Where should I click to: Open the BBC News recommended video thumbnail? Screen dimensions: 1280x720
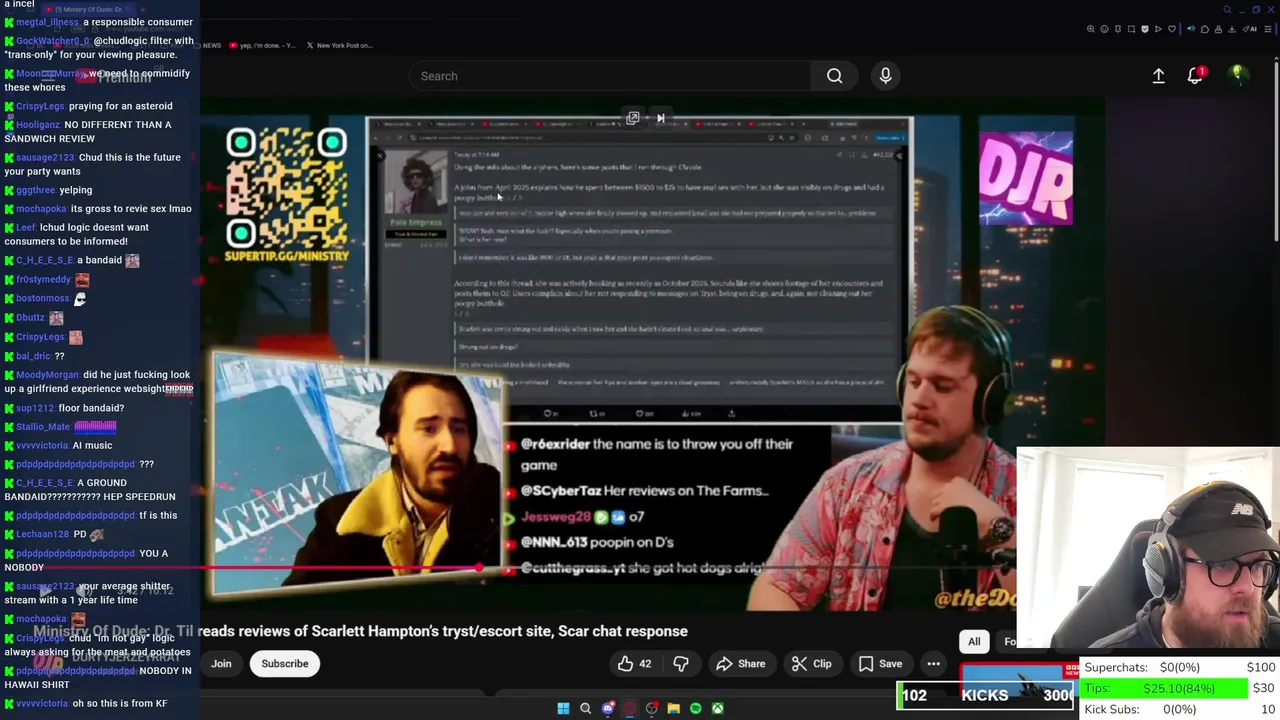pos(1018,678)
